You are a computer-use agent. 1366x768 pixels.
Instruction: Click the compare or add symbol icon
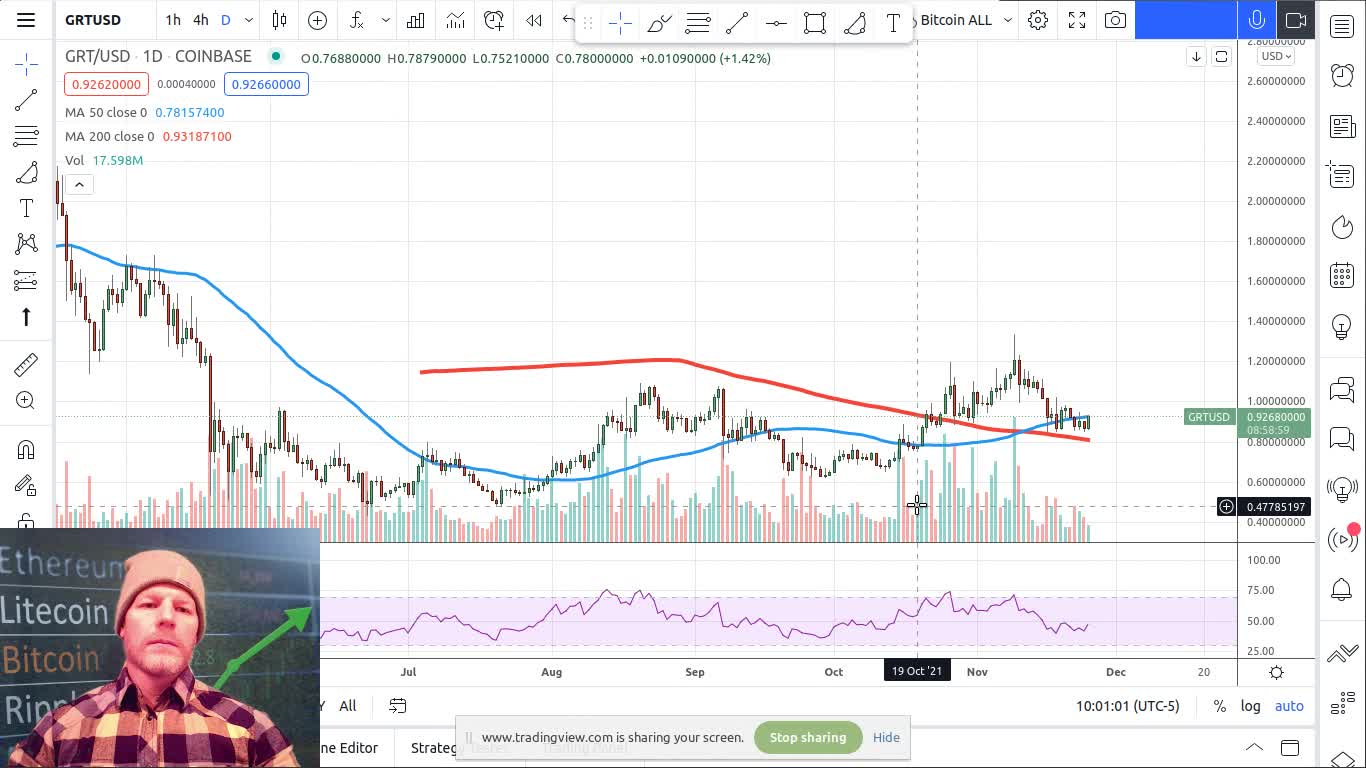click(317, 20)
